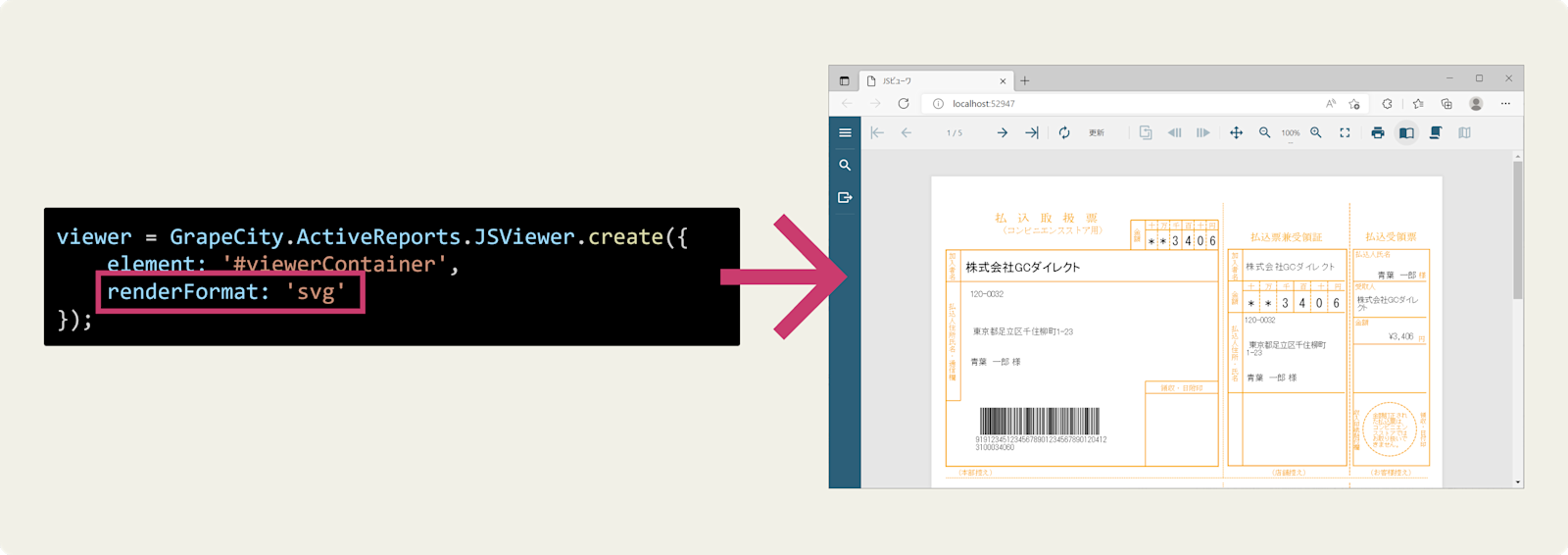The width and height of the screenshot is (1568, 555).
Task: Open the favorites list icon
Action: pos(1418,104)
